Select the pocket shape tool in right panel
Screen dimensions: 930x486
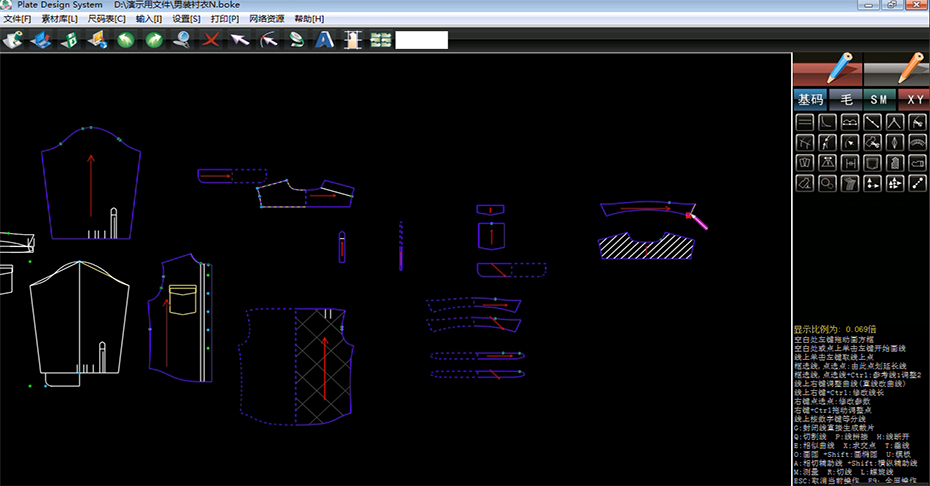(x=872, y=162)
